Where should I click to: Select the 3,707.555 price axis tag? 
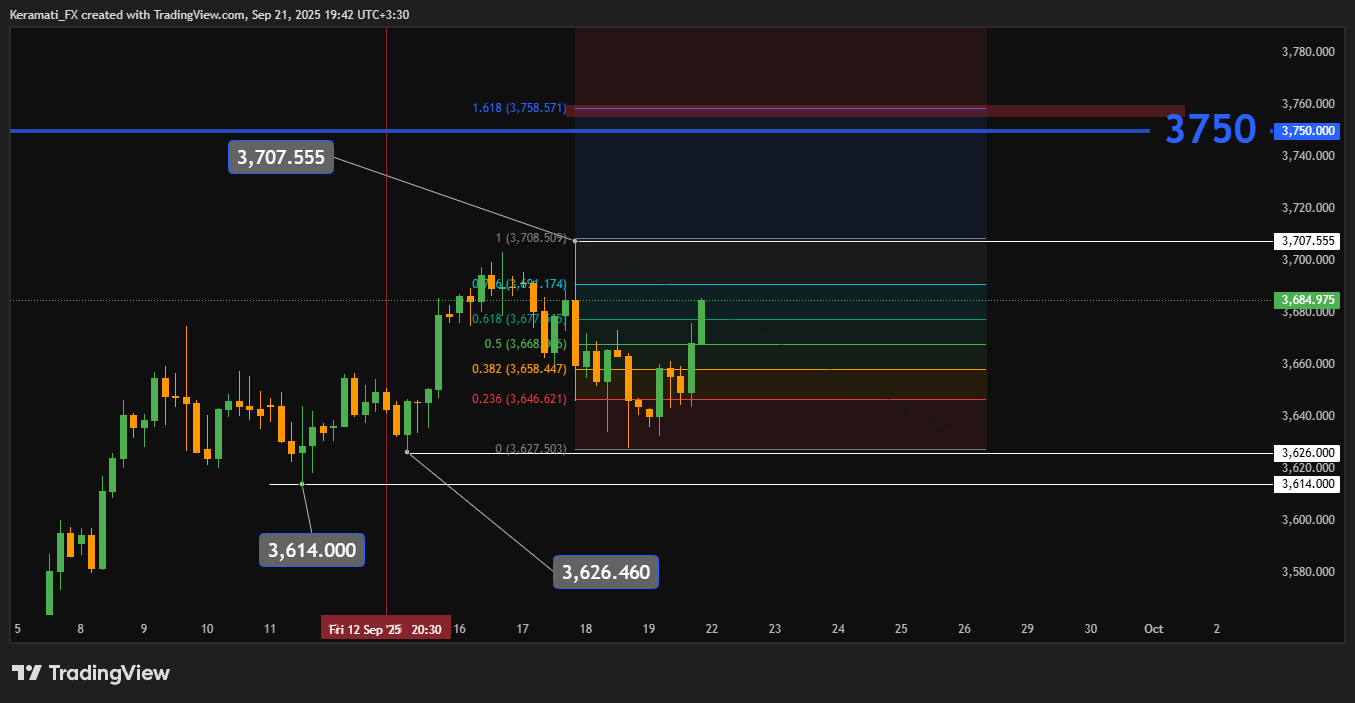point(1307,241)
